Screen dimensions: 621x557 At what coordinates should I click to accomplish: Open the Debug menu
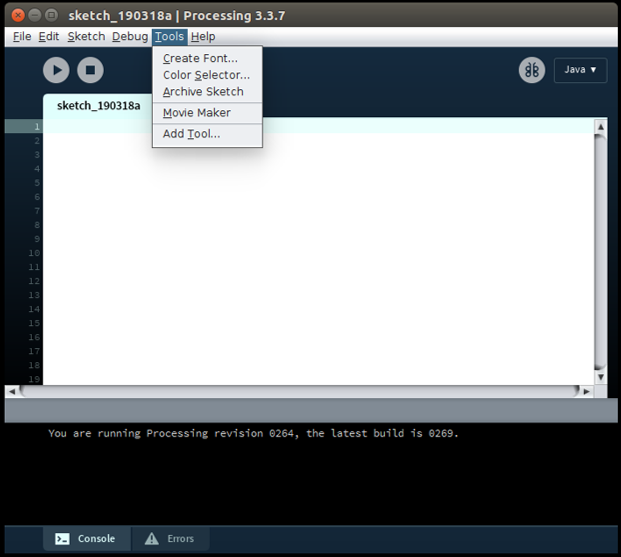point(130,37)
